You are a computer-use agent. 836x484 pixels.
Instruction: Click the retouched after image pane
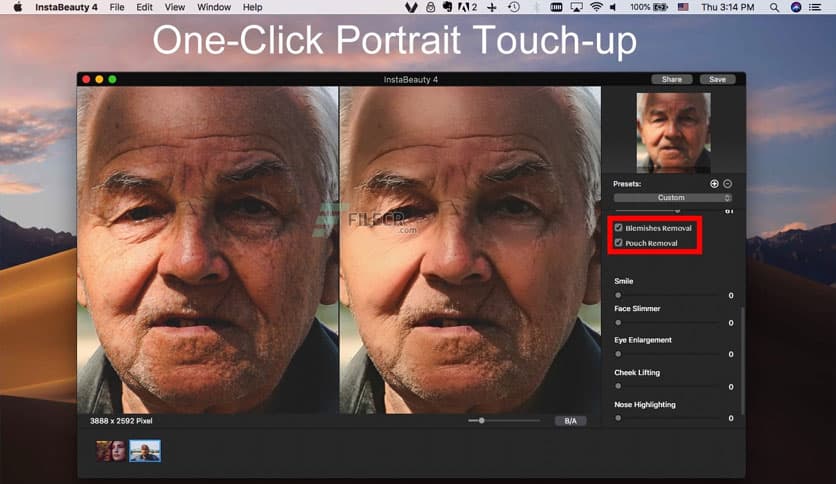click(x=470, y=250)
